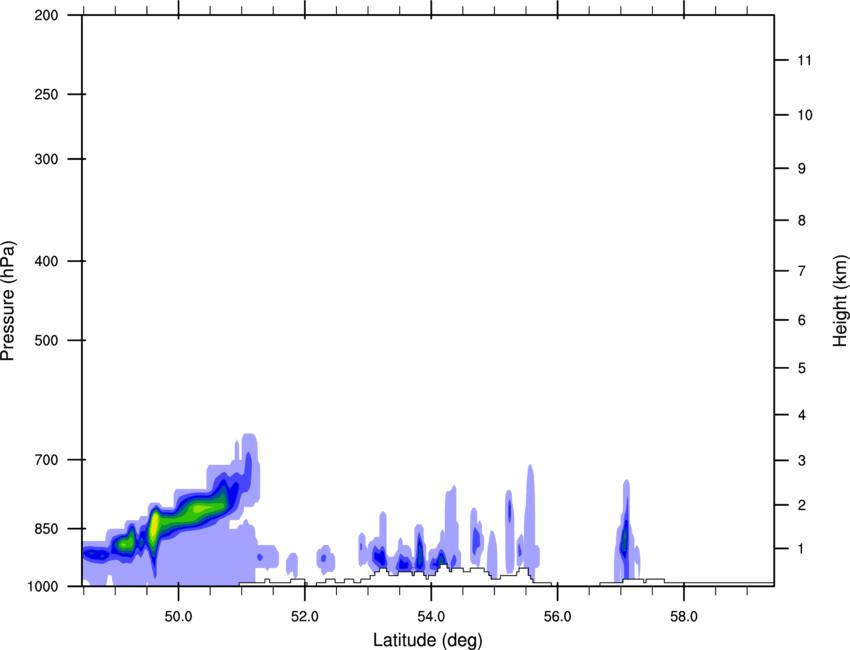Image resolution: width=850 pixels, height=650 pixels.
Task: Click the 54.0 latitude tick label
Action: tap(431, 617)
